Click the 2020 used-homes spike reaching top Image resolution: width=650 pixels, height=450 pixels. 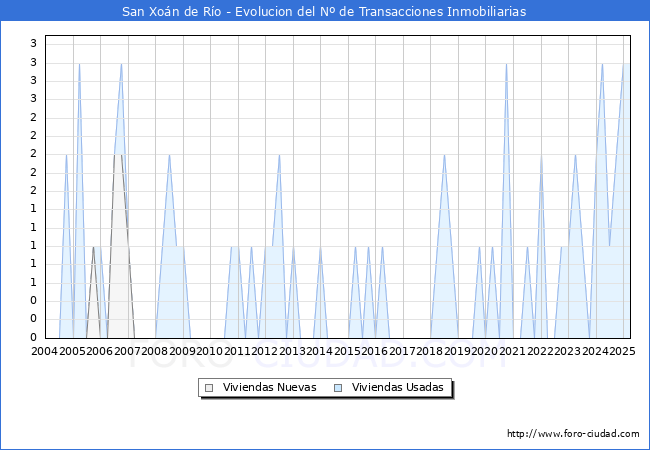[x=506, y=64]
